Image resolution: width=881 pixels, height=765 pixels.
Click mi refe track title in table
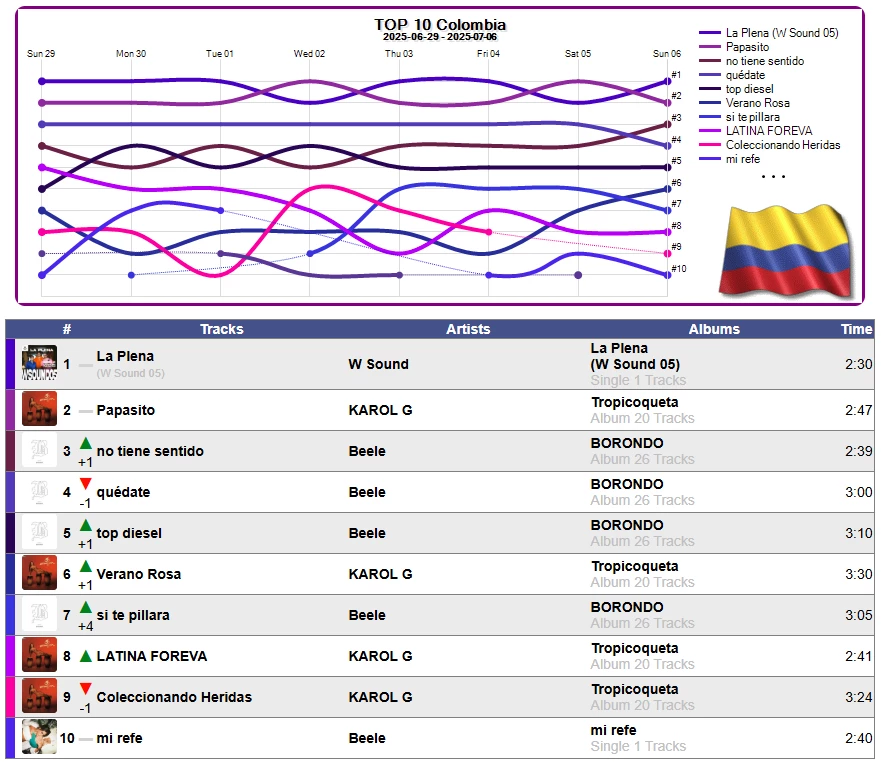tap(120, 738)
